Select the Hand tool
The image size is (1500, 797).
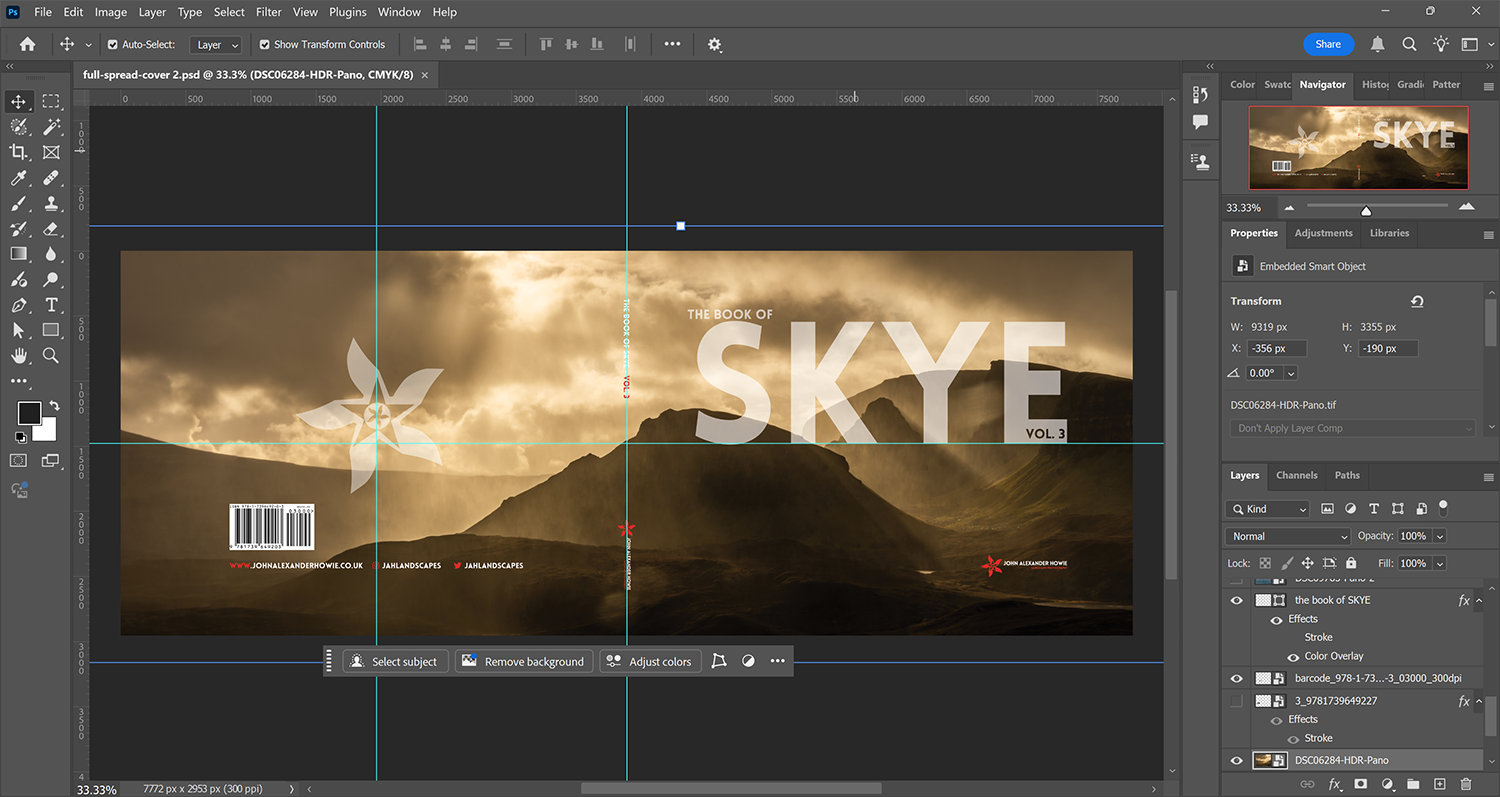pos(18,356)
